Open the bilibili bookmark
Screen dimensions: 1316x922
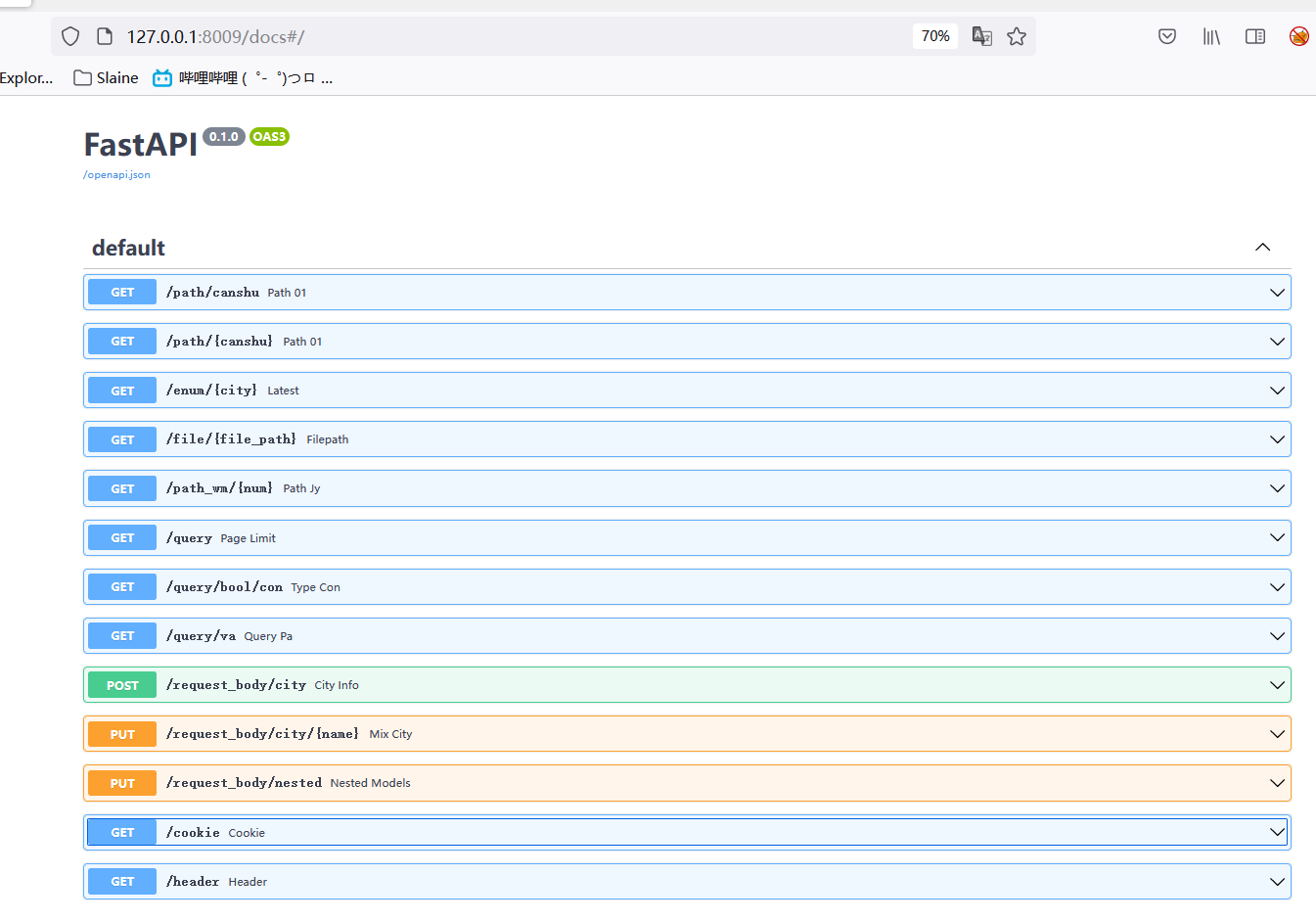click(243, 78)
